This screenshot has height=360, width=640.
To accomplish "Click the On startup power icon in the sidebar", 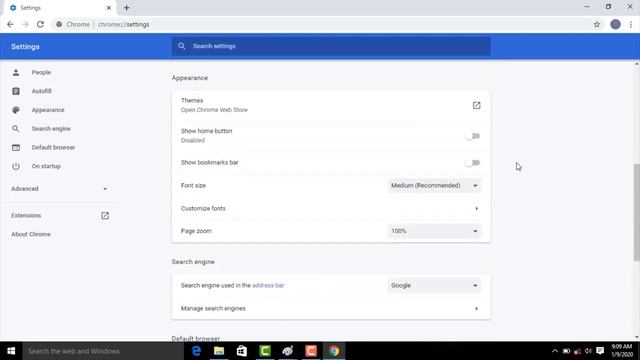I will click(16, 166).
